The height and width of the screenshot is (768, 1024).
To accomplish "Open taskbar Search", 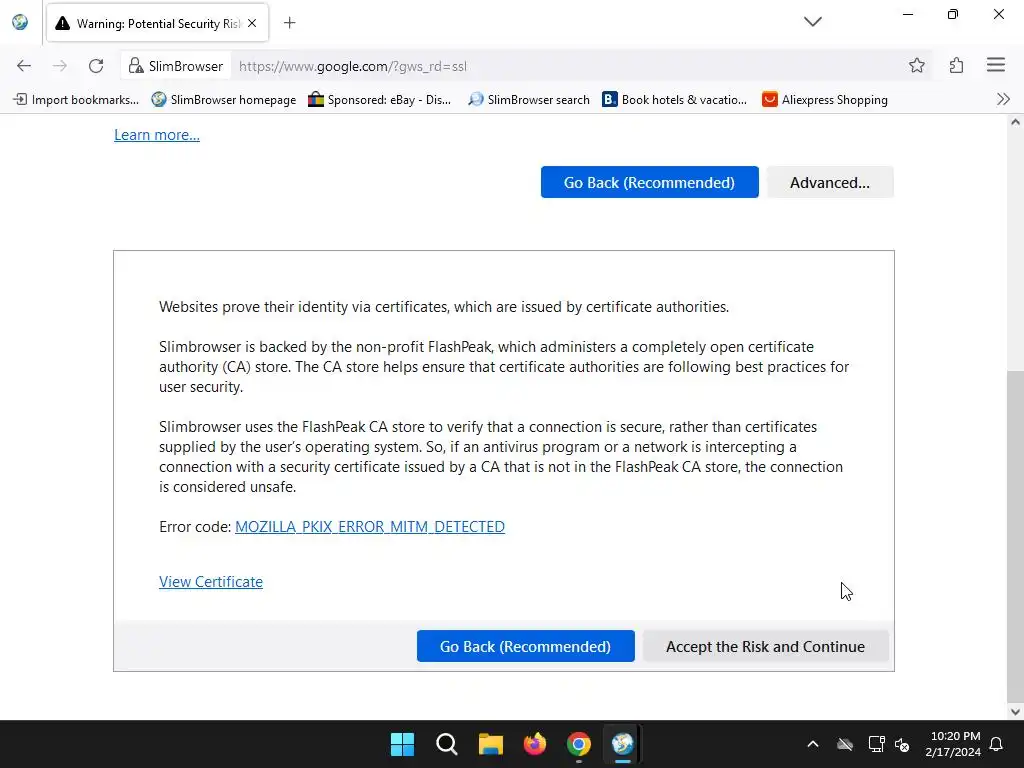I will point(447,744).
